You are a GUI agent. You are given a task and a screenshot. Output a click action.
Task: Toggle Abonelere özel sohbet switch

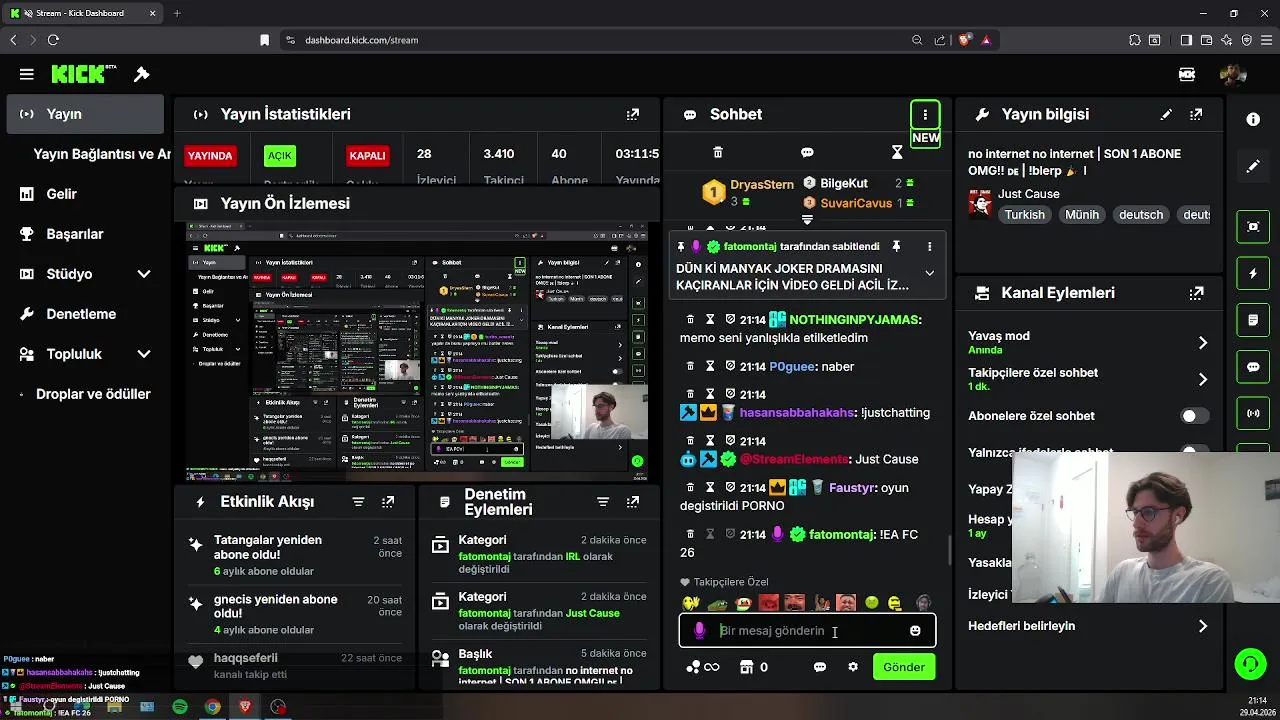tap(1194, 416)
